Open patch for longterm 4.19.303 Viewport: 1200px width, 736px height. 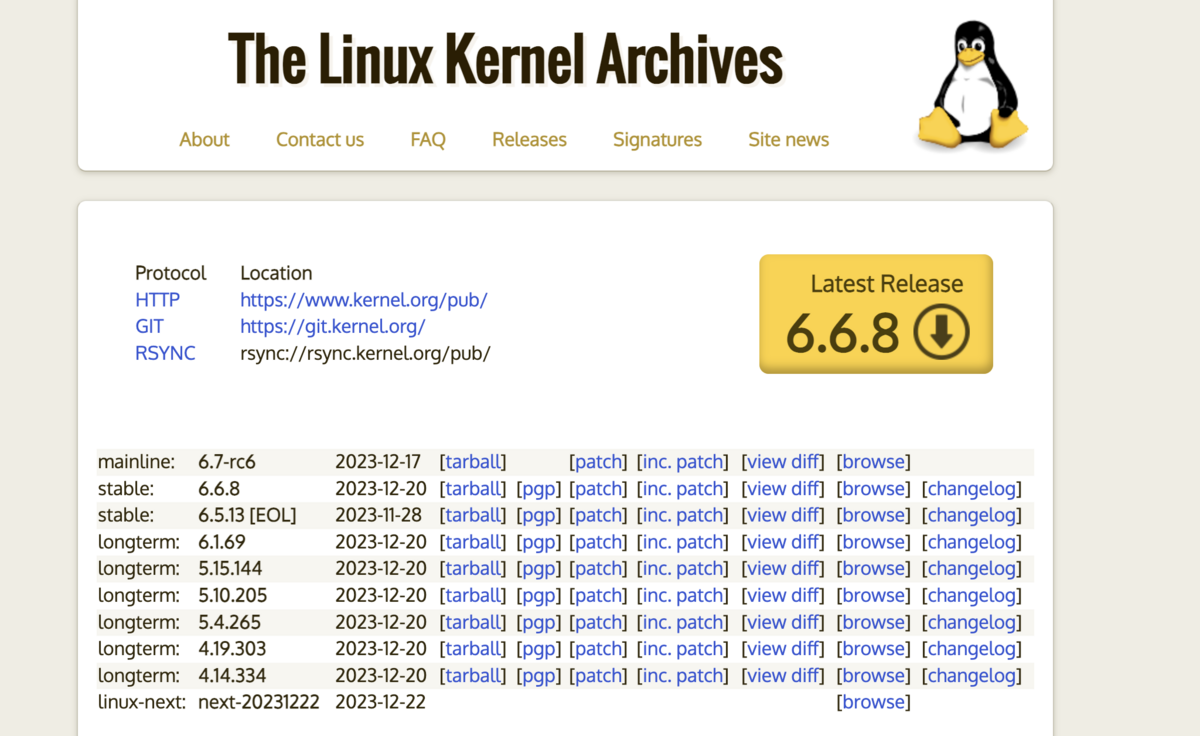598,648
